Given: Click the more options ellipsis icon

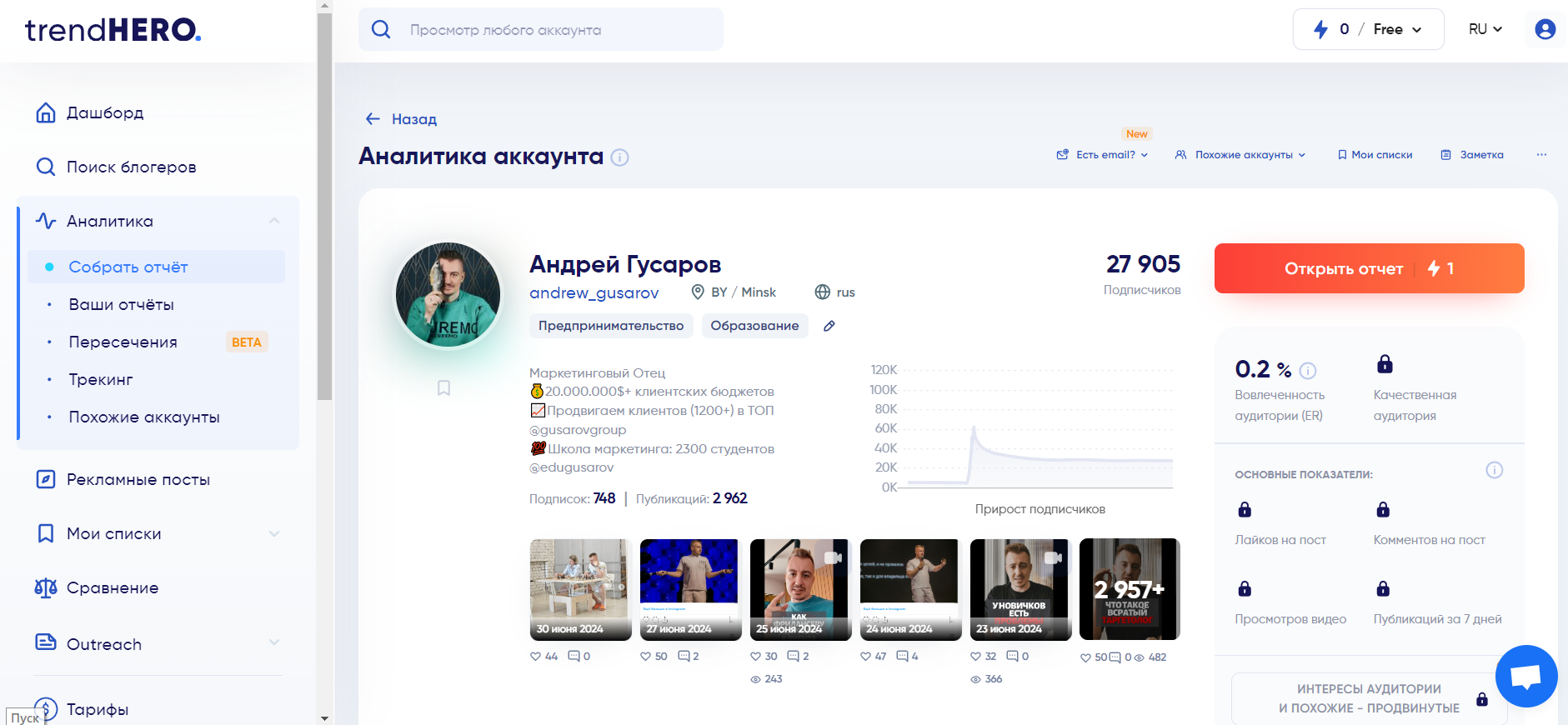Looking at the screenshot, I should [x=1541, y=154].
